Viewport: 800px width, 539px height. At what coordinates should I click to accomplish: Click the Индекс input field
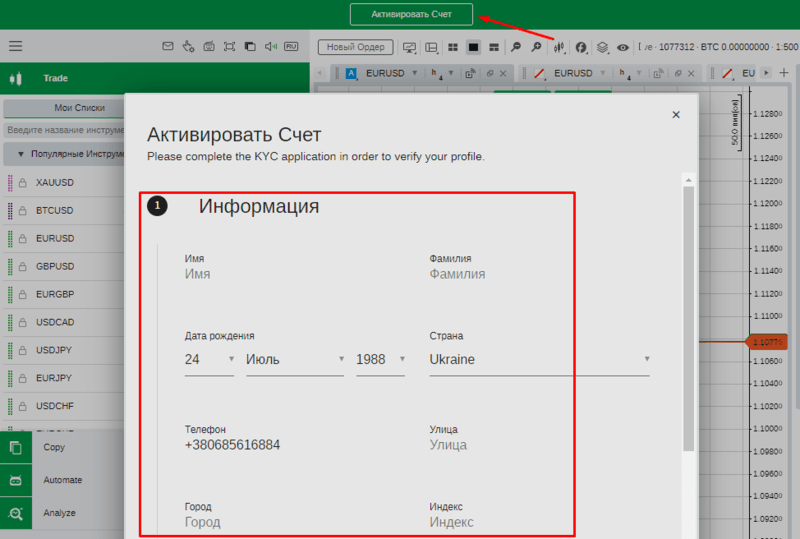(x=539, y=522)
